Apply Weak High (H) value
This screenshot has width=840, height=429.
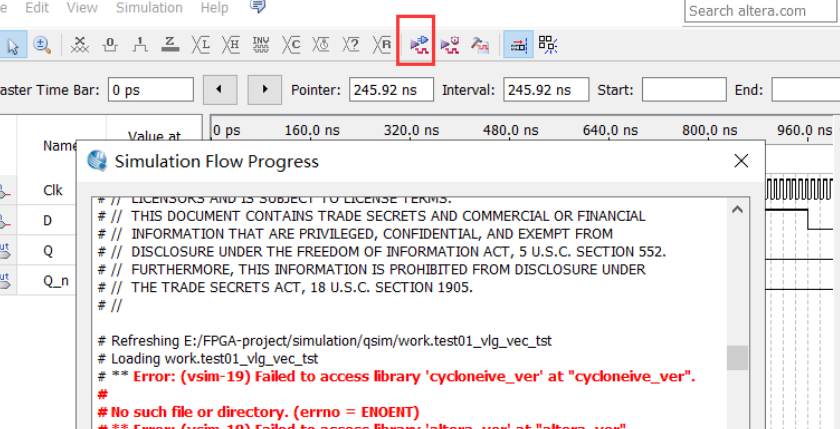[230, 45]
